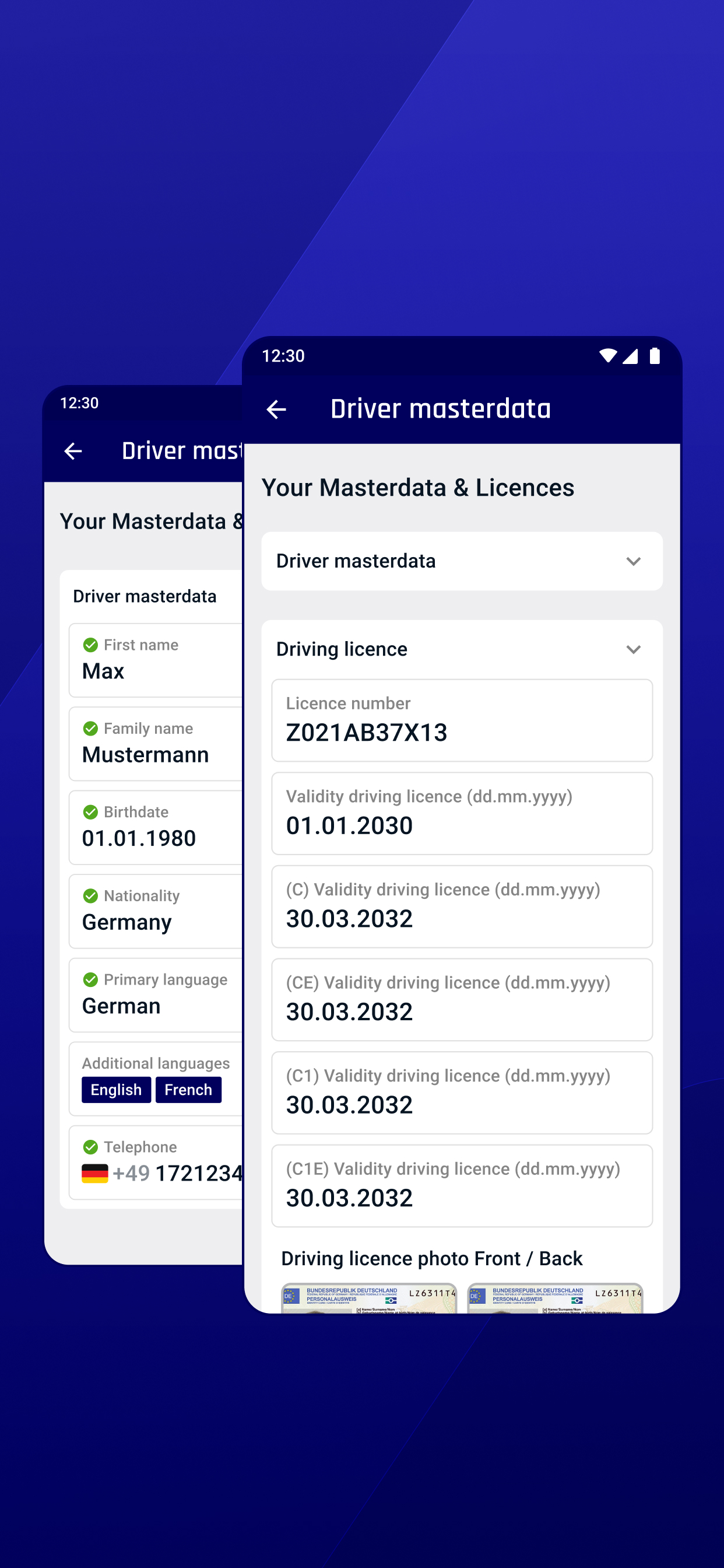Viewport: 724px width, 1568px height.
Task: Collapse Driving licence section chevron
Action: tap(633, 649)
